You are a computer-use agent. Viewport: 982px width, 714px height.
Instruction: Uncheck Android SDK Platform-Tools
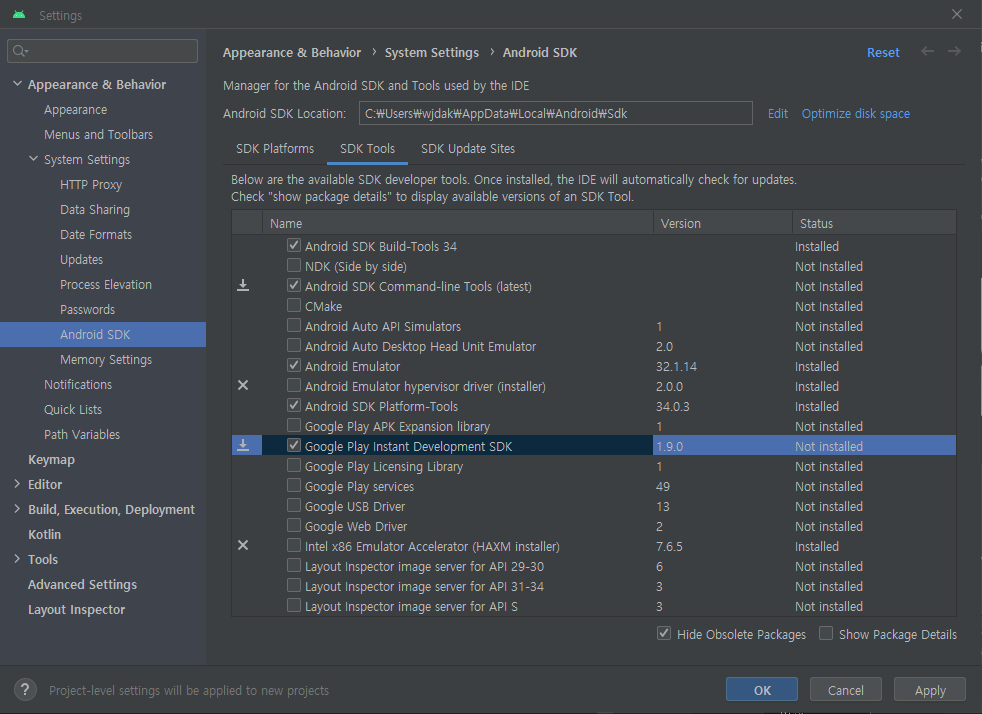point(294,405)
